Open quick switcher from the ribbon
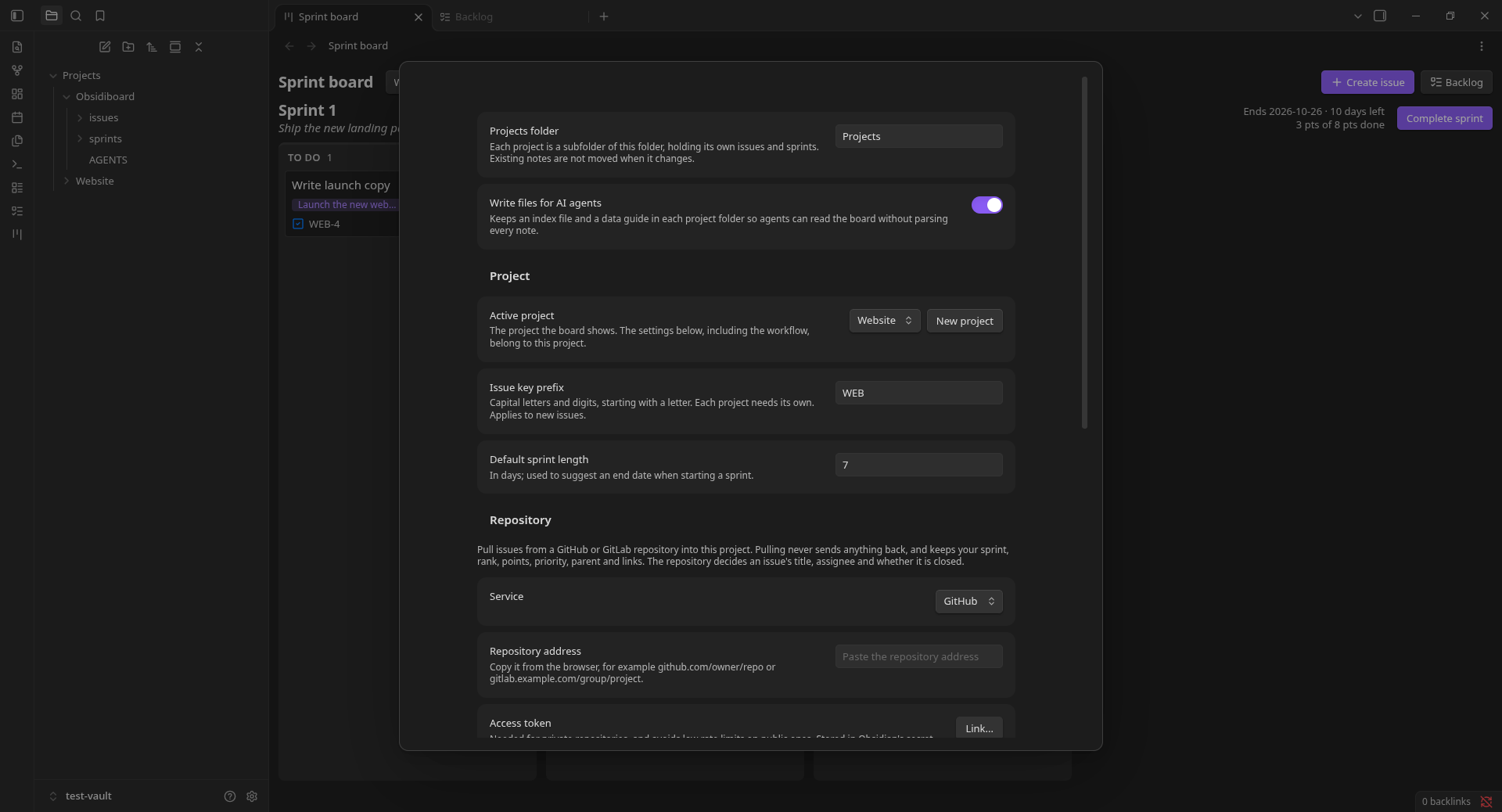The width and height of the screenshot is (1502, 812). click(17, 47)
